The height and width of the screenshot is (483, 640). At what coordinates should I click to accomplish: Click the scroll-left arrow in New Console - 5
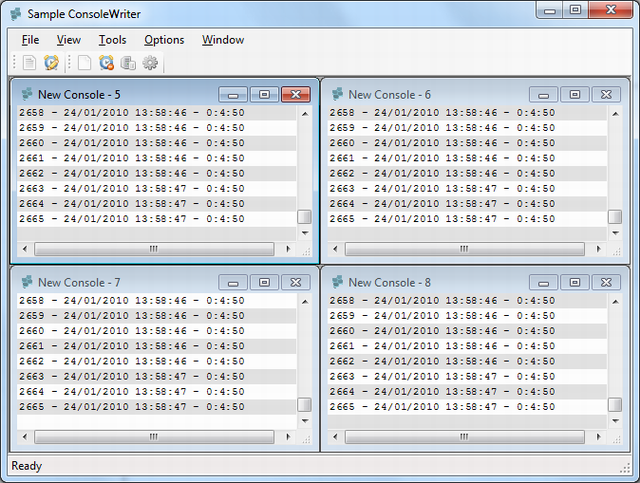(x=25, y=249)
